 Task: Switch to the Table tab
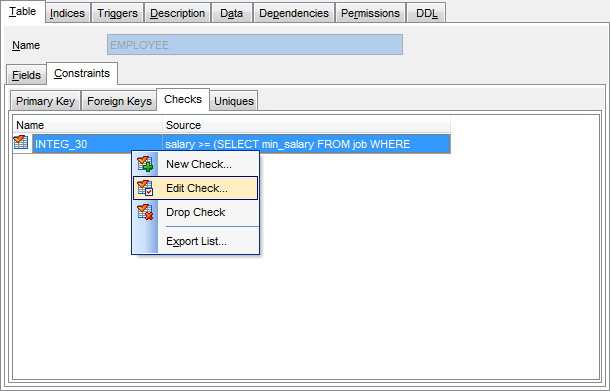click(23, 12)
